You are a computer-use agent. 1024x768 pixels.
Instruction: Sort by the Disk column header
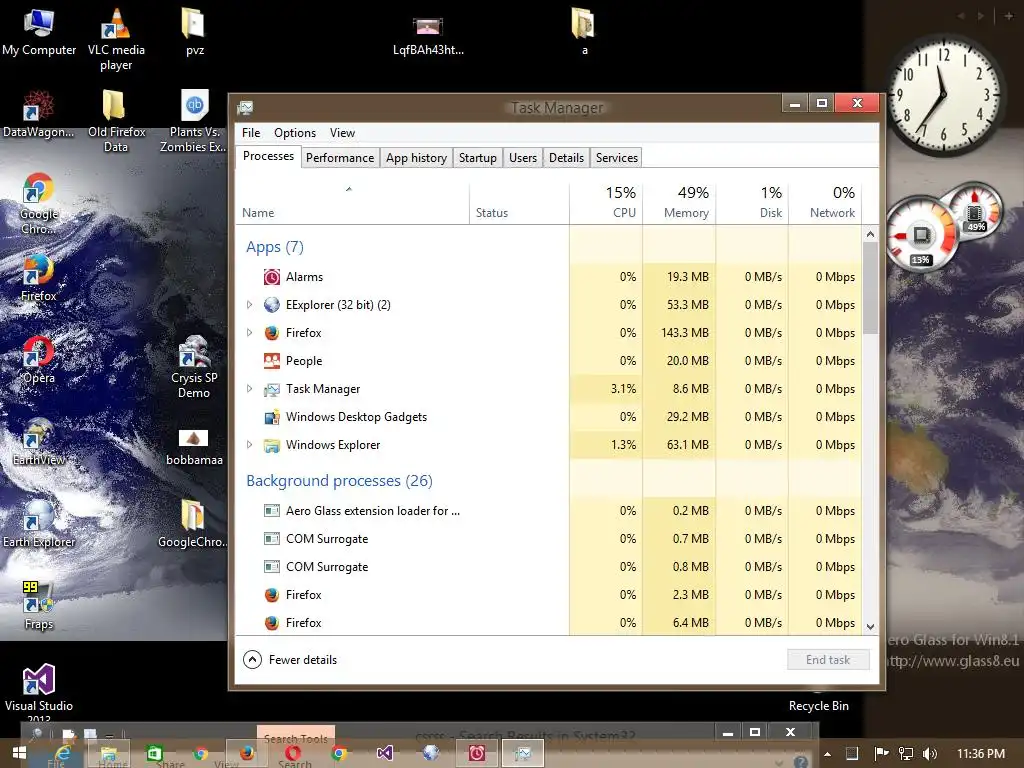752,204
